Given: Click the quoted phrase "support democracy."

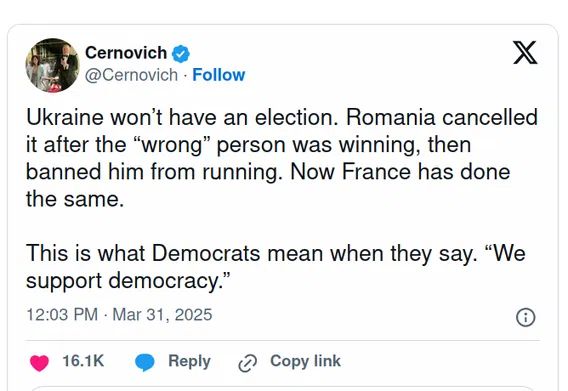Looking at the screenshot, I should coord(128,280).
